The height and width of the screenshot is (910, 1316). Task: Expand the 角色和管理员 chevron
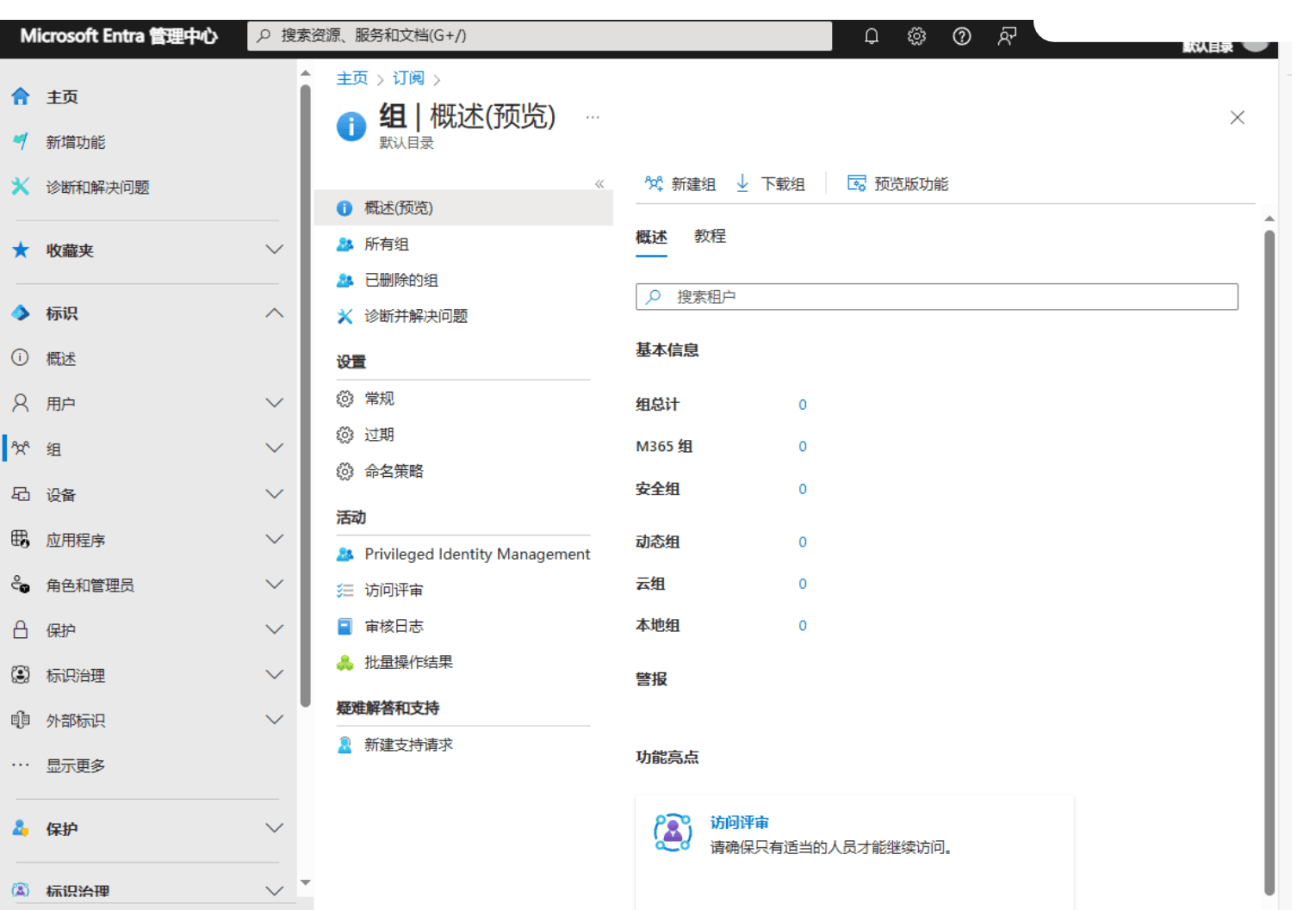tap(275, 585)
